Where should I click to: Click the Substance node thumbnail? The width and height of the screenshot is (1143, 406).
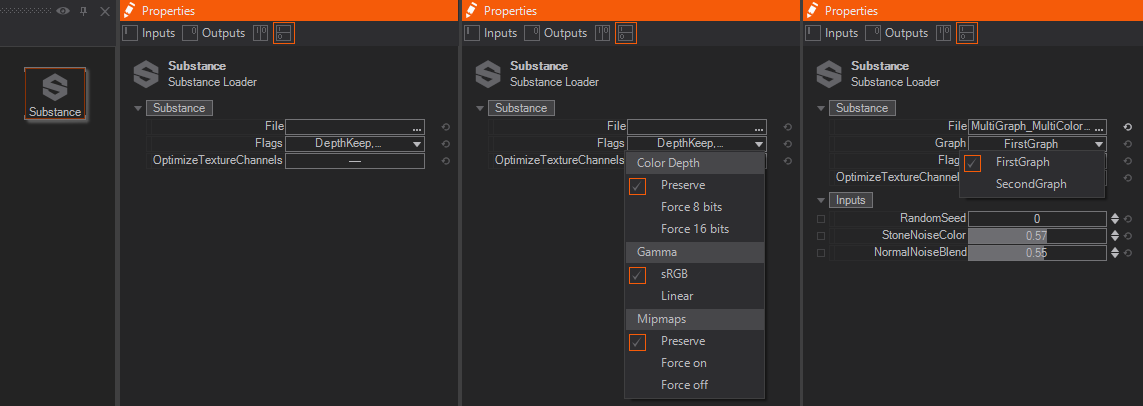[55, 94]
